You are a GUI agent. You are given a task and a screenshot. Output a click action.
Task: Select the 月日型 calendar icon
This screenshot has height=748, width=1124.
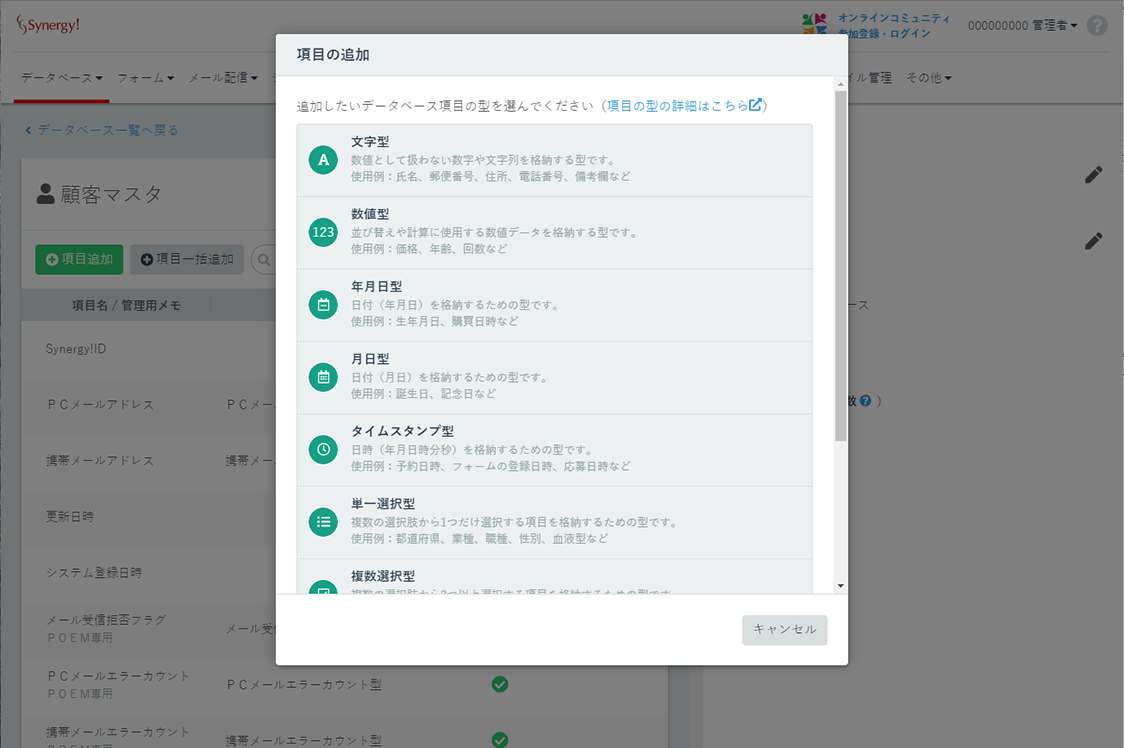(x=323, y=377)
